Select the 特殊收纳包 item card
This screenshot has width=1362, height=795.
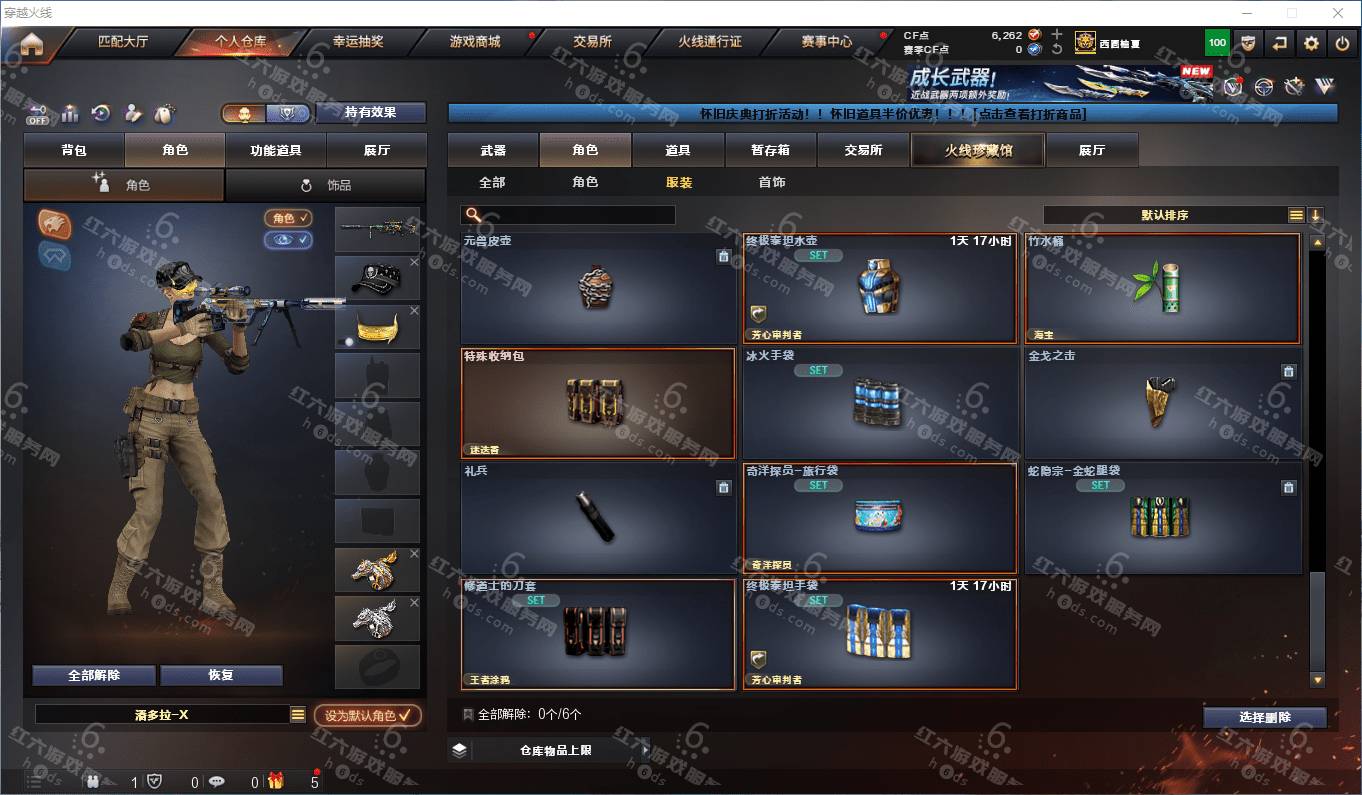(x=598, y=403)
